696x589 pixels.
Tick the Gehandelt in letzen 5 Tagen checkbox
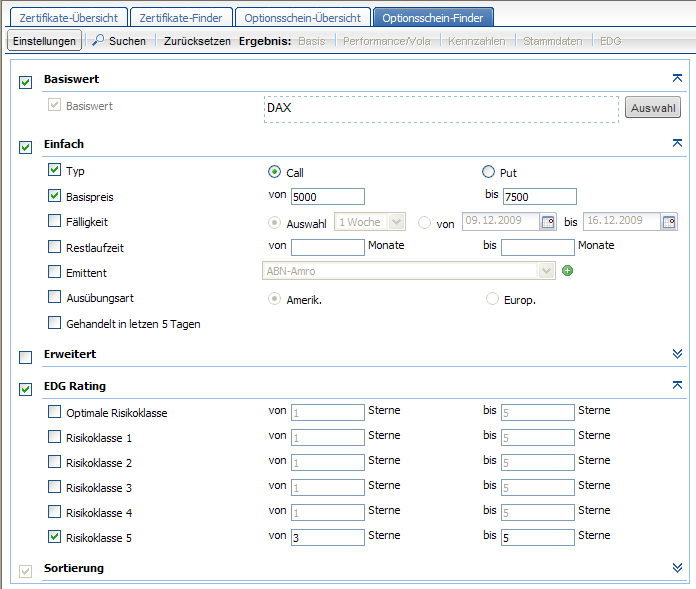pos(54,322)
